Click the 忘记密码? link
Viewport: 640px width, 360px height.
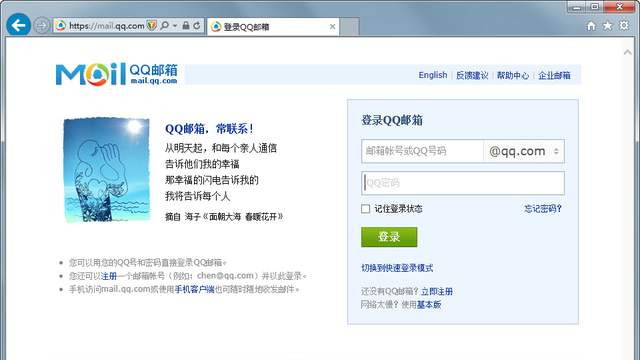click(x=543, y=209)
